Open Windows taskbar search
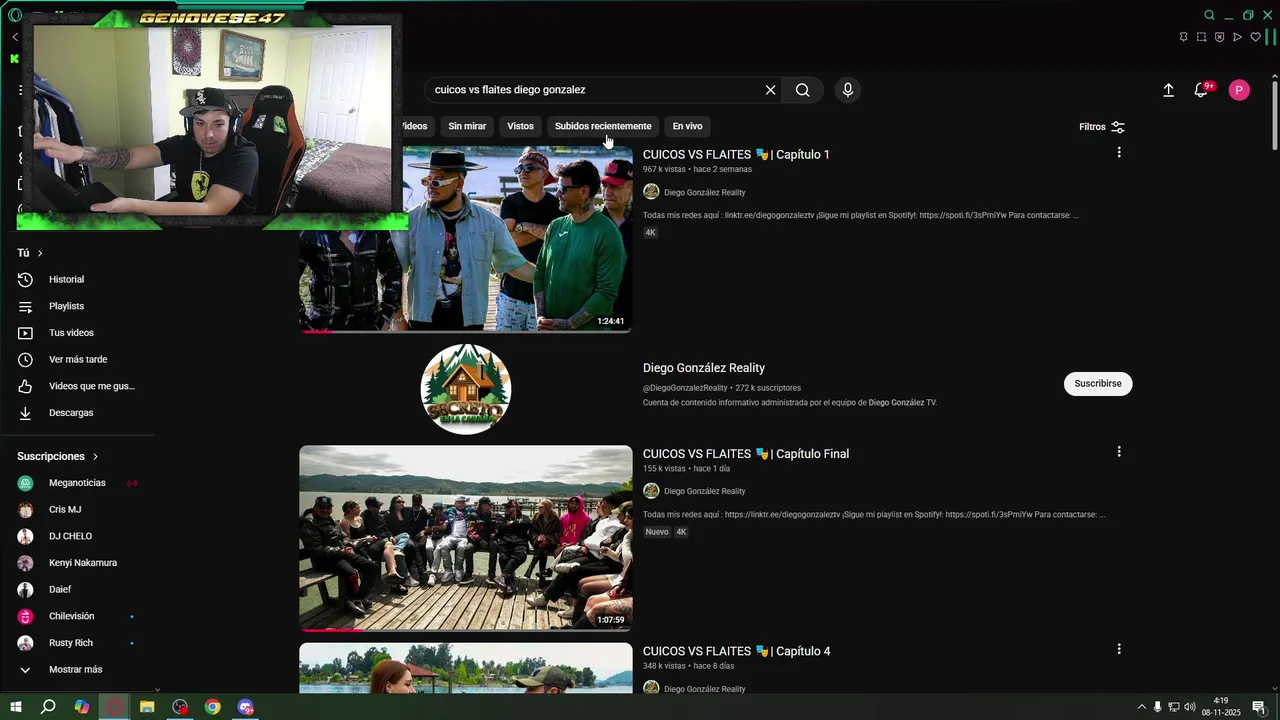This screenshot has height=720, width=1280. click(48, 707)
